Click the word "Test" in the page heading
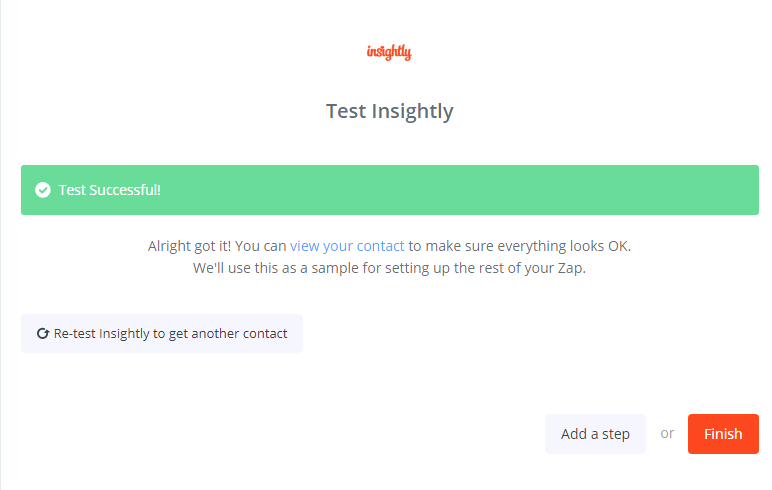The height and width of the screenshot is (490, 772). point(346,111)
